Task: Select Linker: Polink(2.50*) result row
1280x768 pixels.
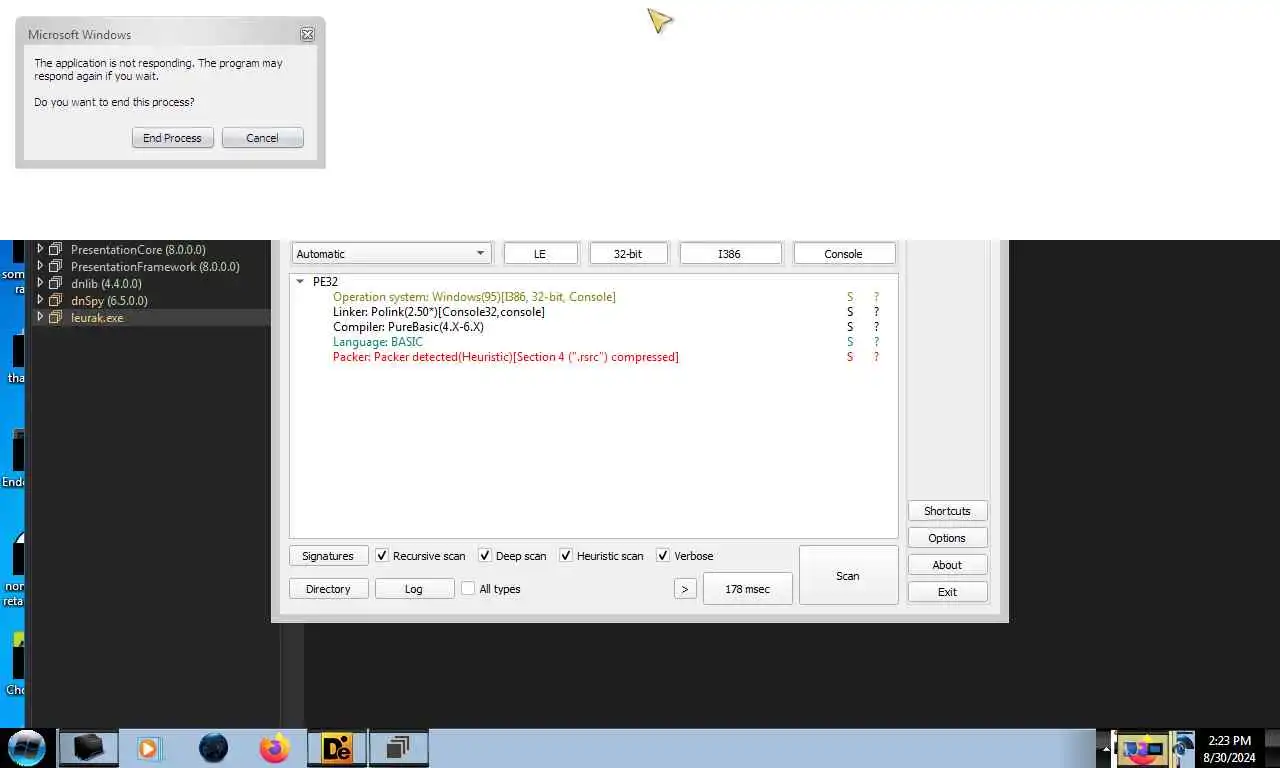Action: 439,312
